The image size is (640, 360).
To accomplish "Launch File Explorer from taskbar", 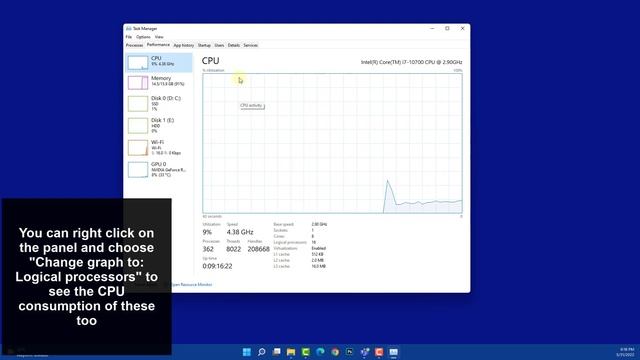I will click(291, 352).
